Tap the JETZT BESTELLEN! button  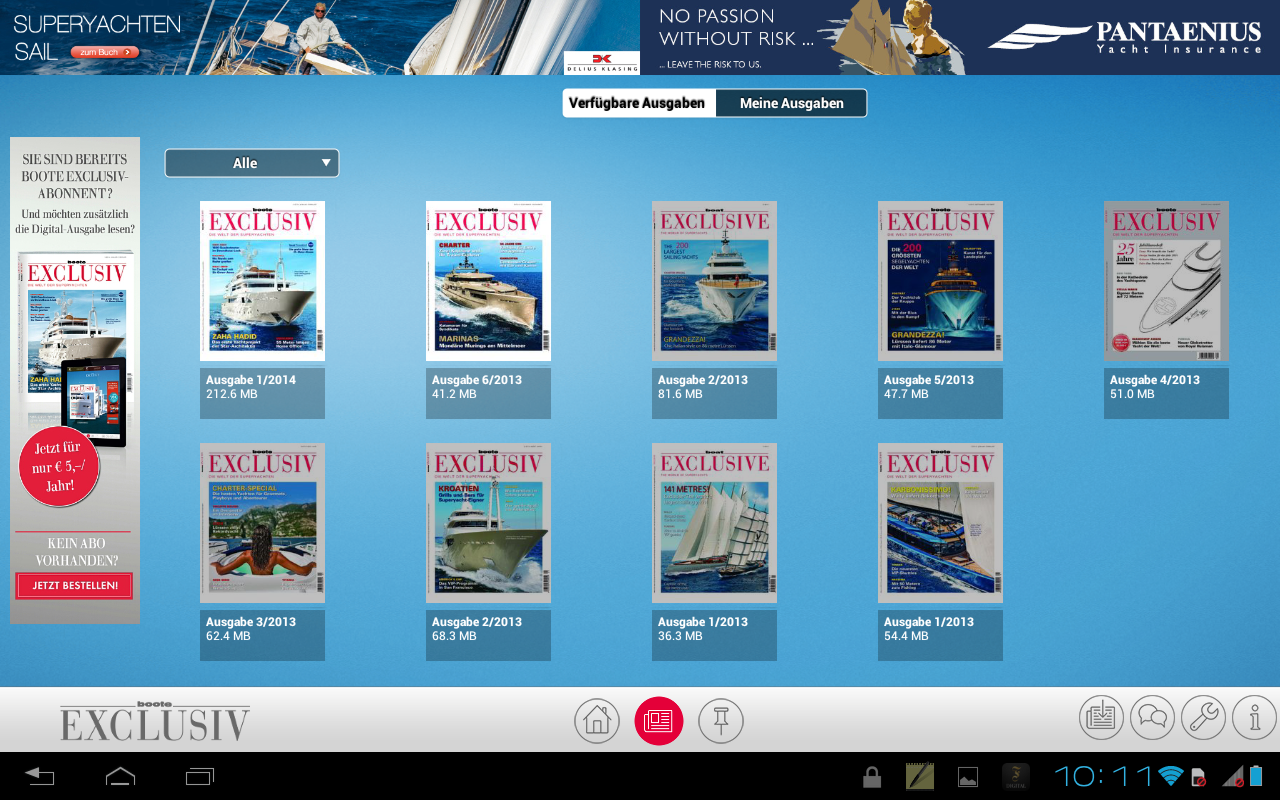(x=75, y=585)
